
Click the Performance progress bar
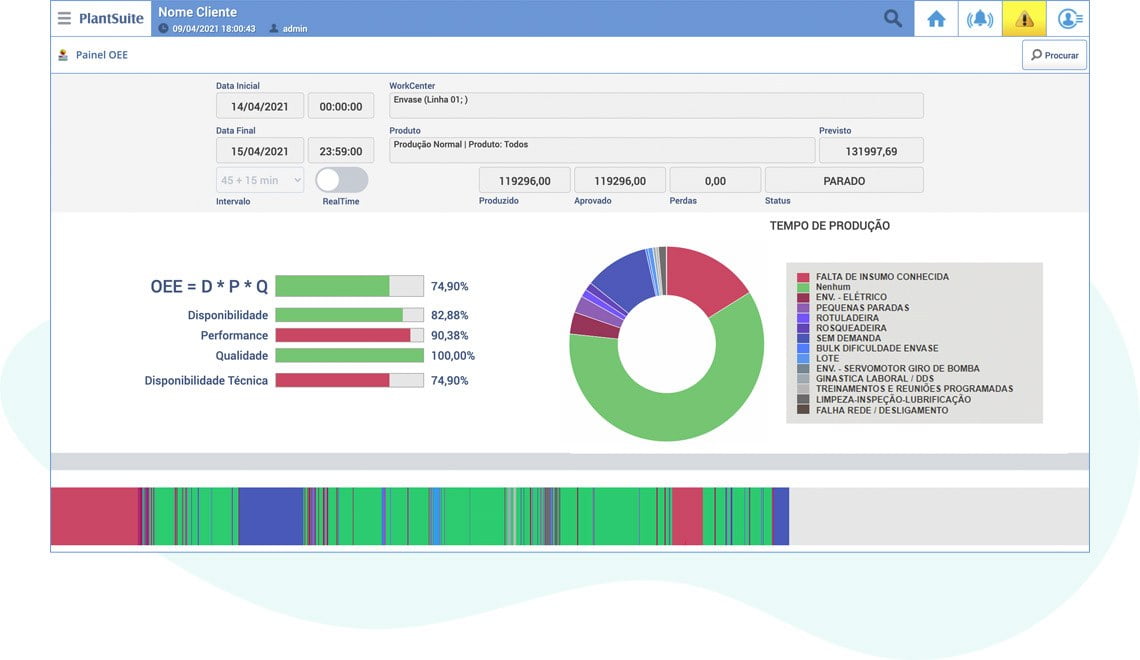point(350,335)
